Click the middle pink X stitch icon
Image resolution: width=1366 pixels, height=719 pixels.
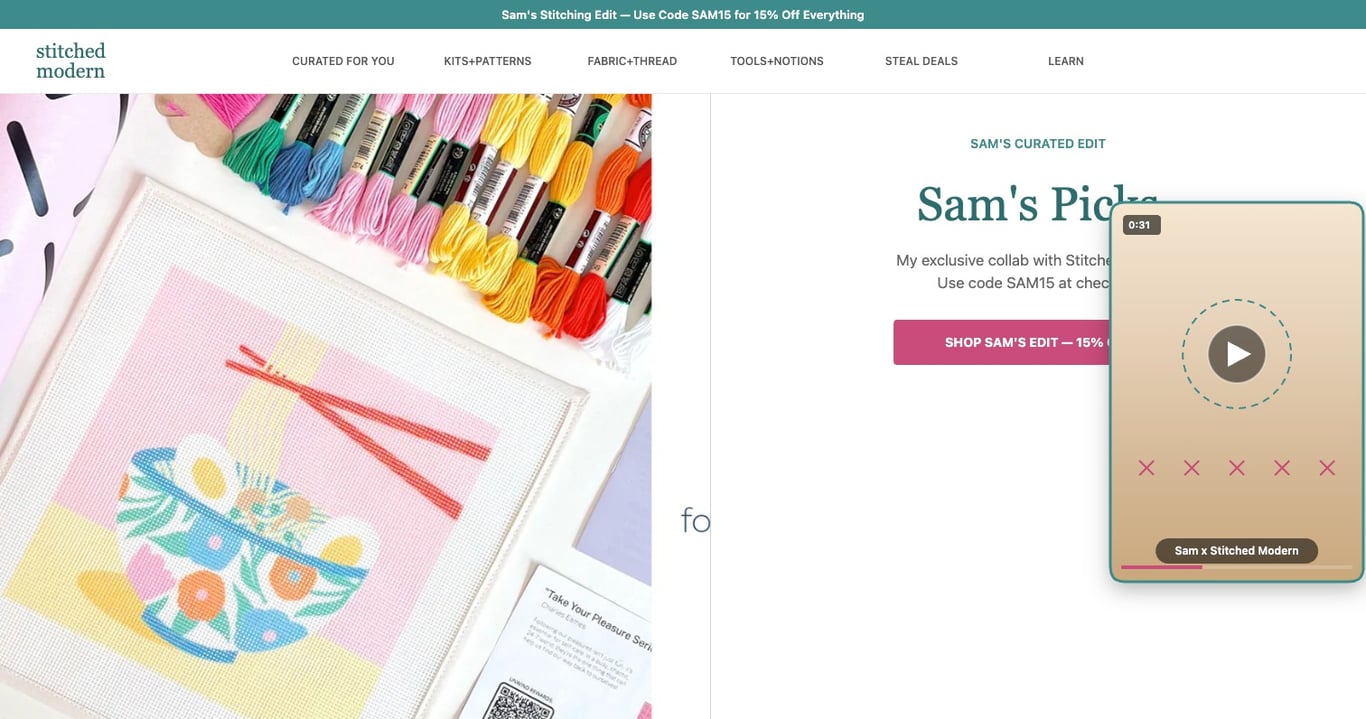[1237, 468]
